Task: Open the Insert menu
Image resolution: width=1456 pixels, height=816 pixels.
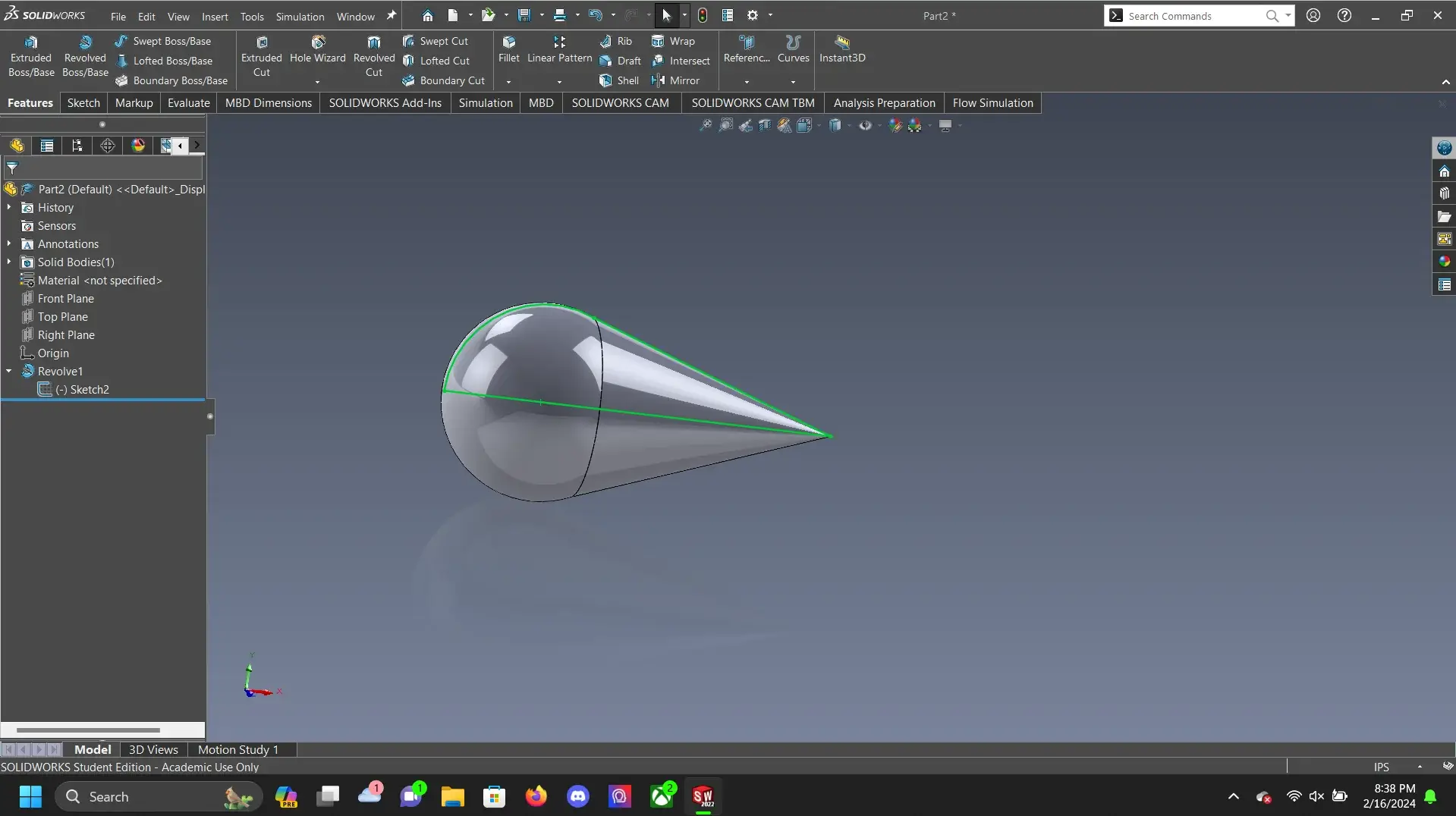Action: point(215,17)
